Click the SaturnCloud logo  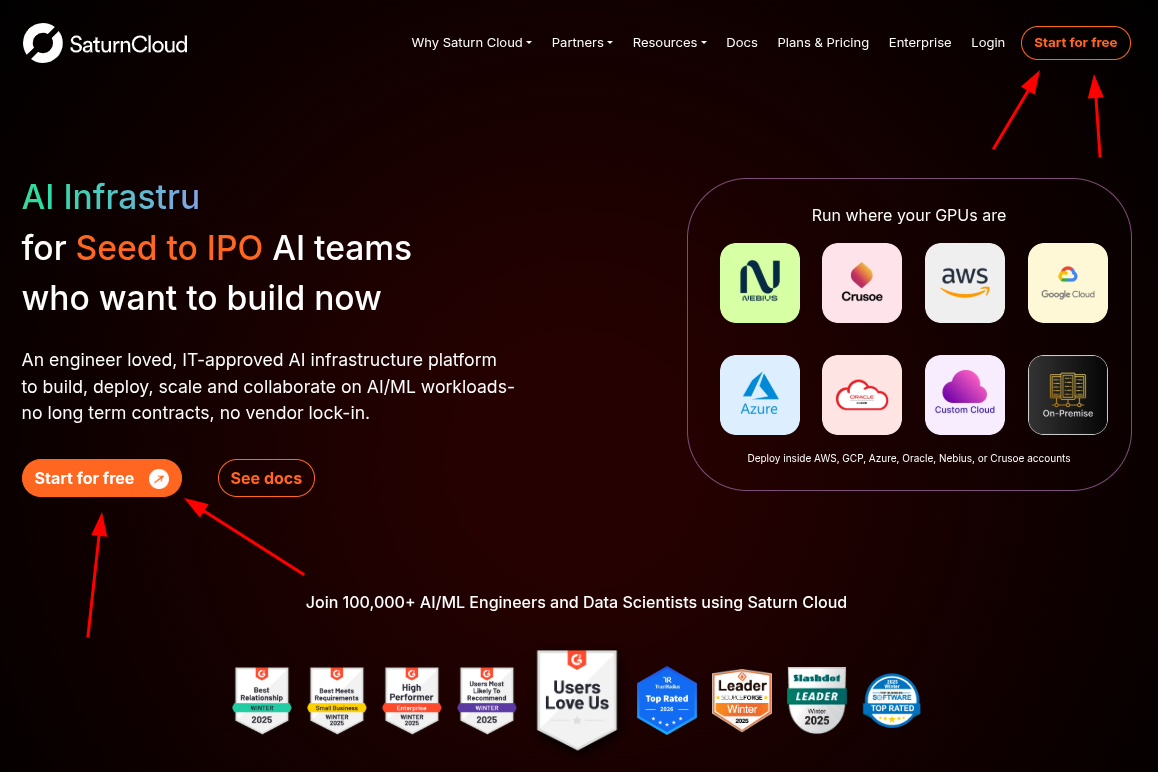point(104,42)
